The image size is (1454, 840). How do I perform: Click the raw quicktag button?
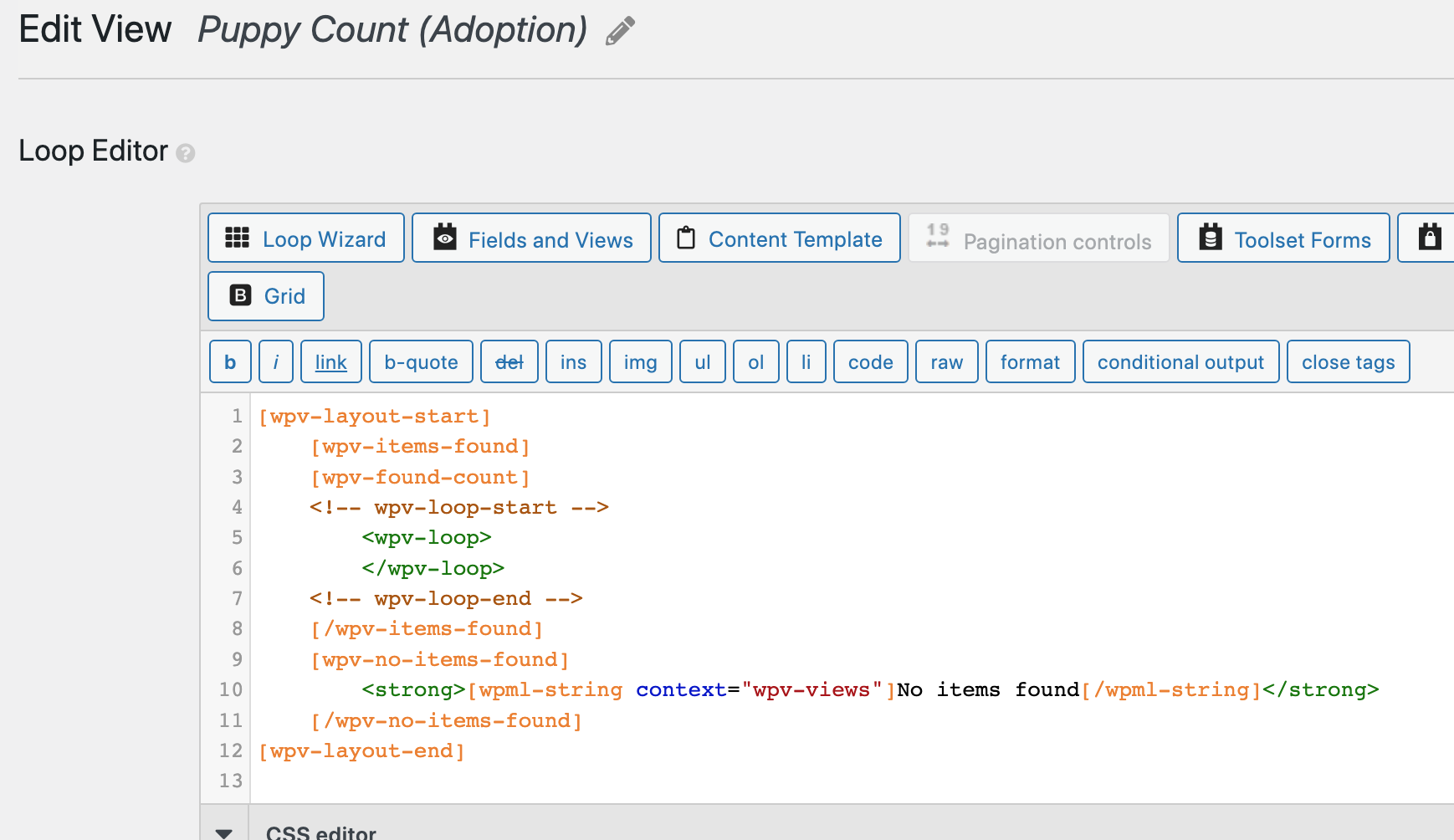point(947,361)
